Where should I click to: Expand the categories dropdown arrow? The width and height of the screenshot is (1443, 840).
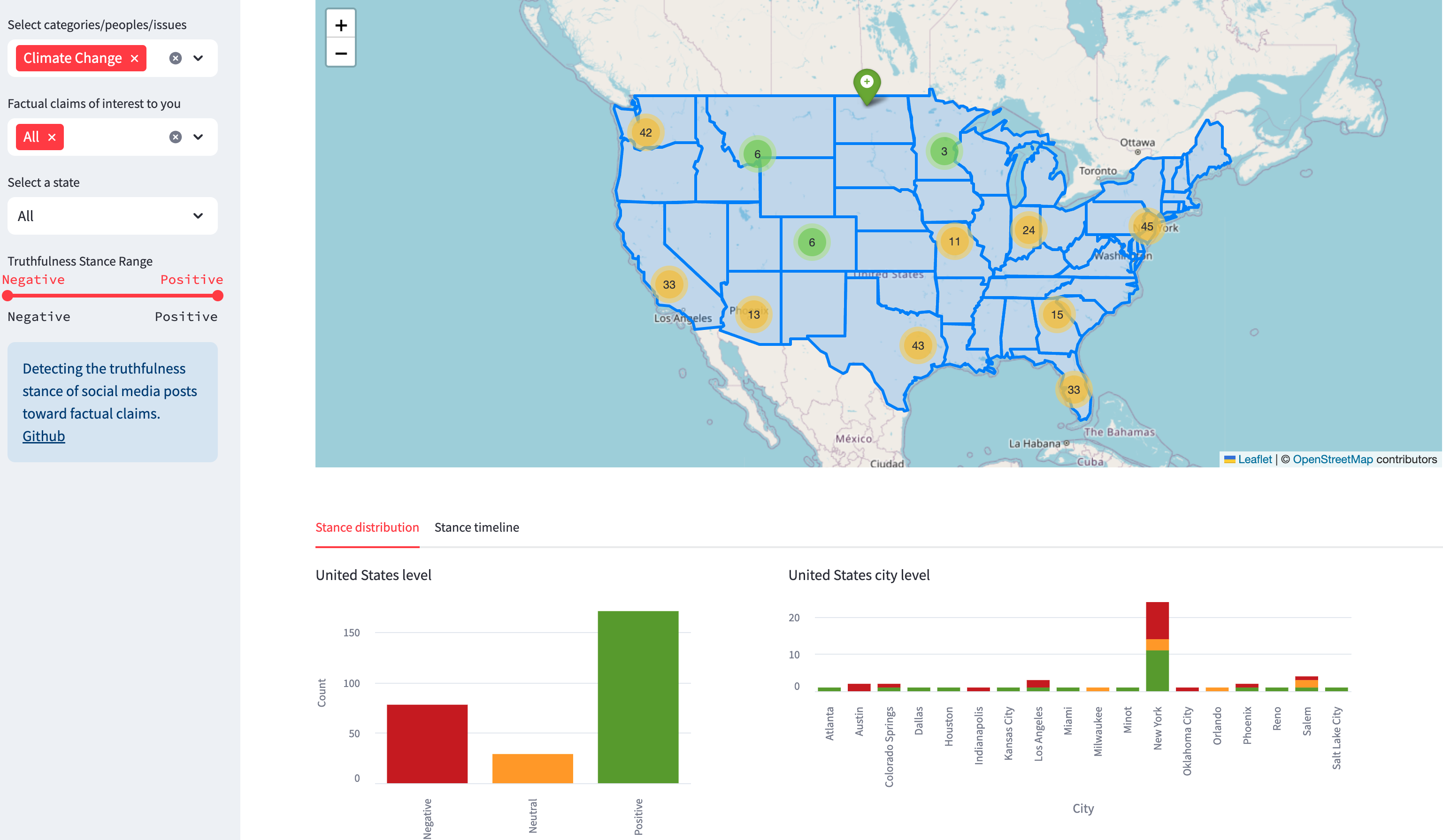coord(198,58)
